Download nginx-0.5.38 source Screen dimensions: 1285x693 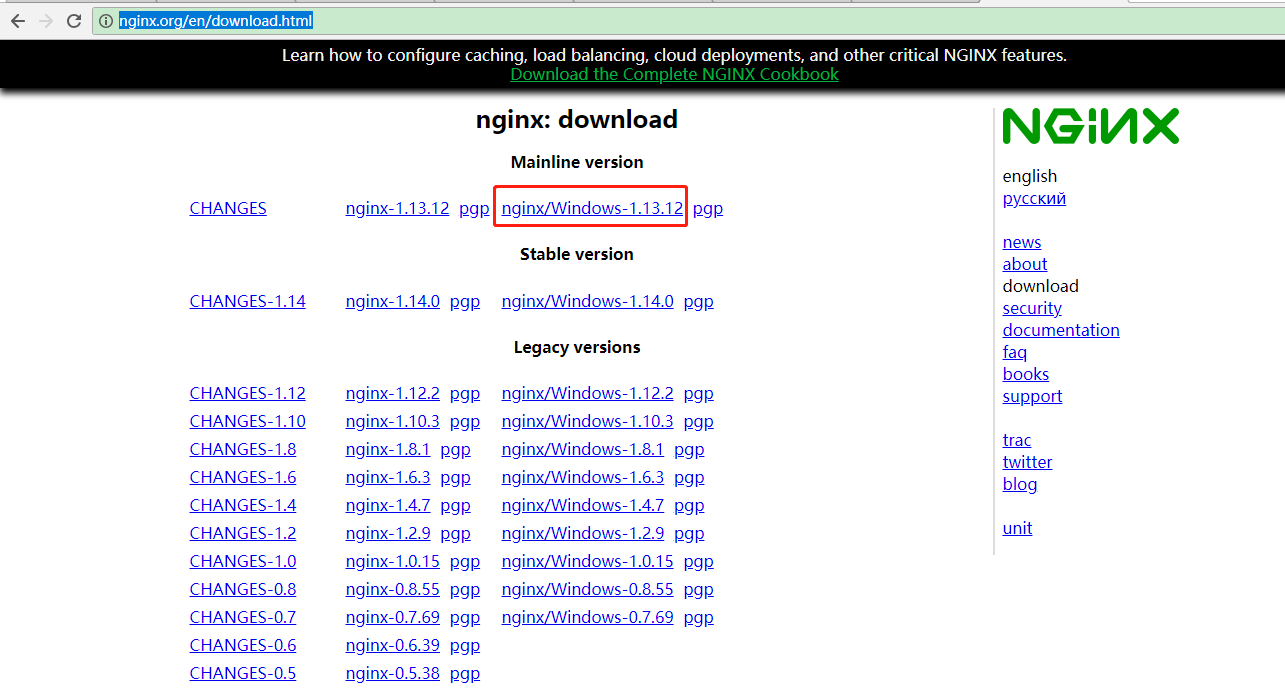(392, 673)
